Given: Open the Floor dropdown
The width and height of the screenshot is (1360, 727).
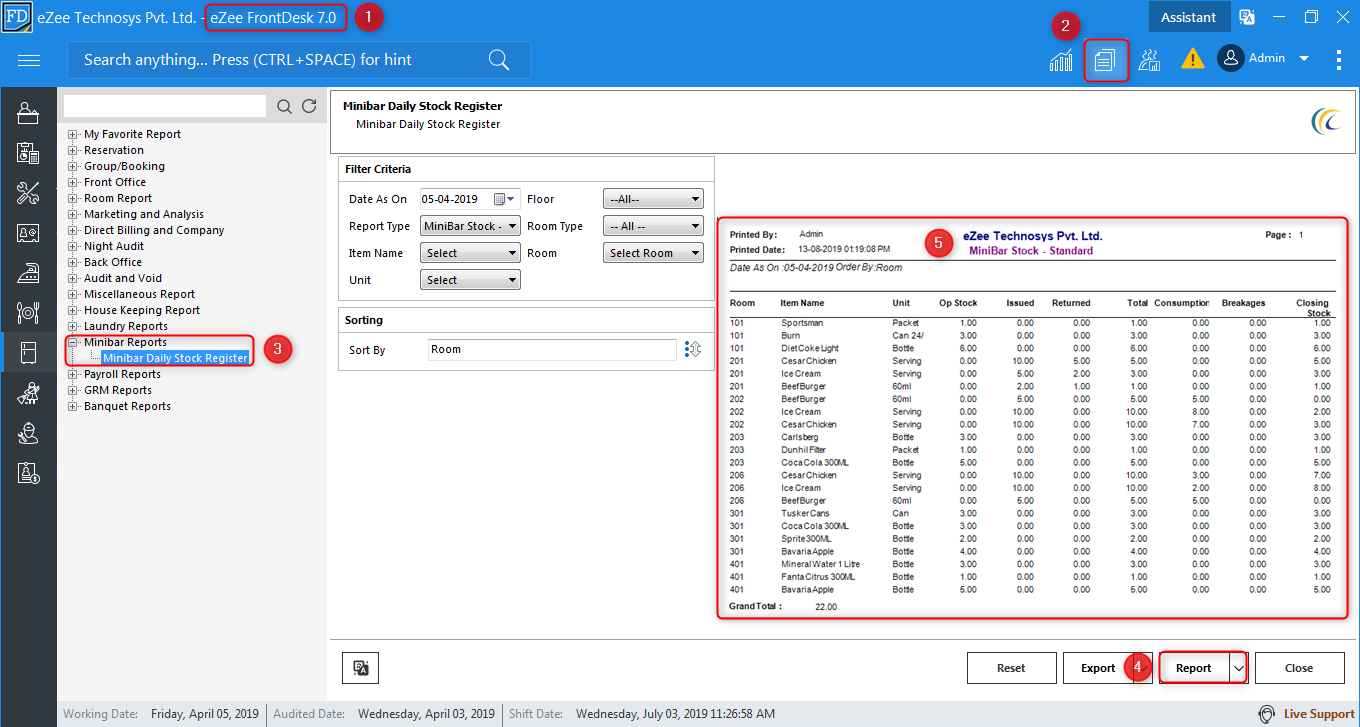Looking at the screenshot, I should [x=653, y=199].
